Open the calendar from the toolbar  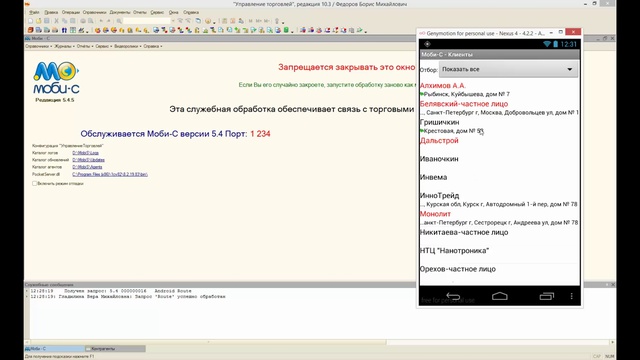[x=232, y=21]
